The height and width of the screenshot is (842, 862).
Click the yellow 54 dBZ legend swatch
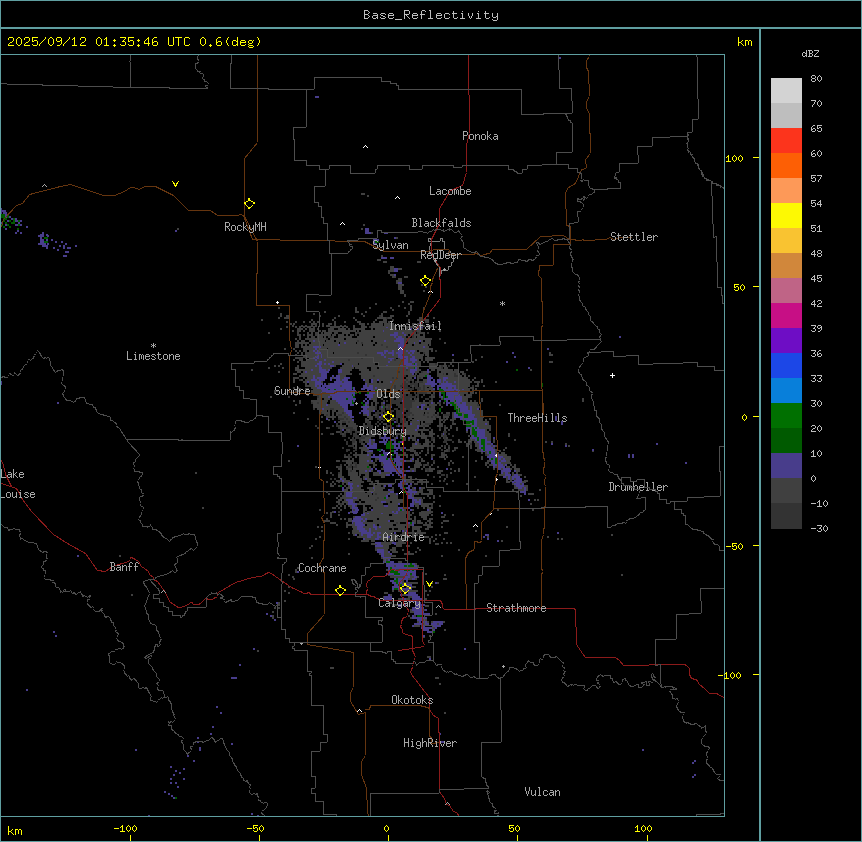click(x=786, y=215)
